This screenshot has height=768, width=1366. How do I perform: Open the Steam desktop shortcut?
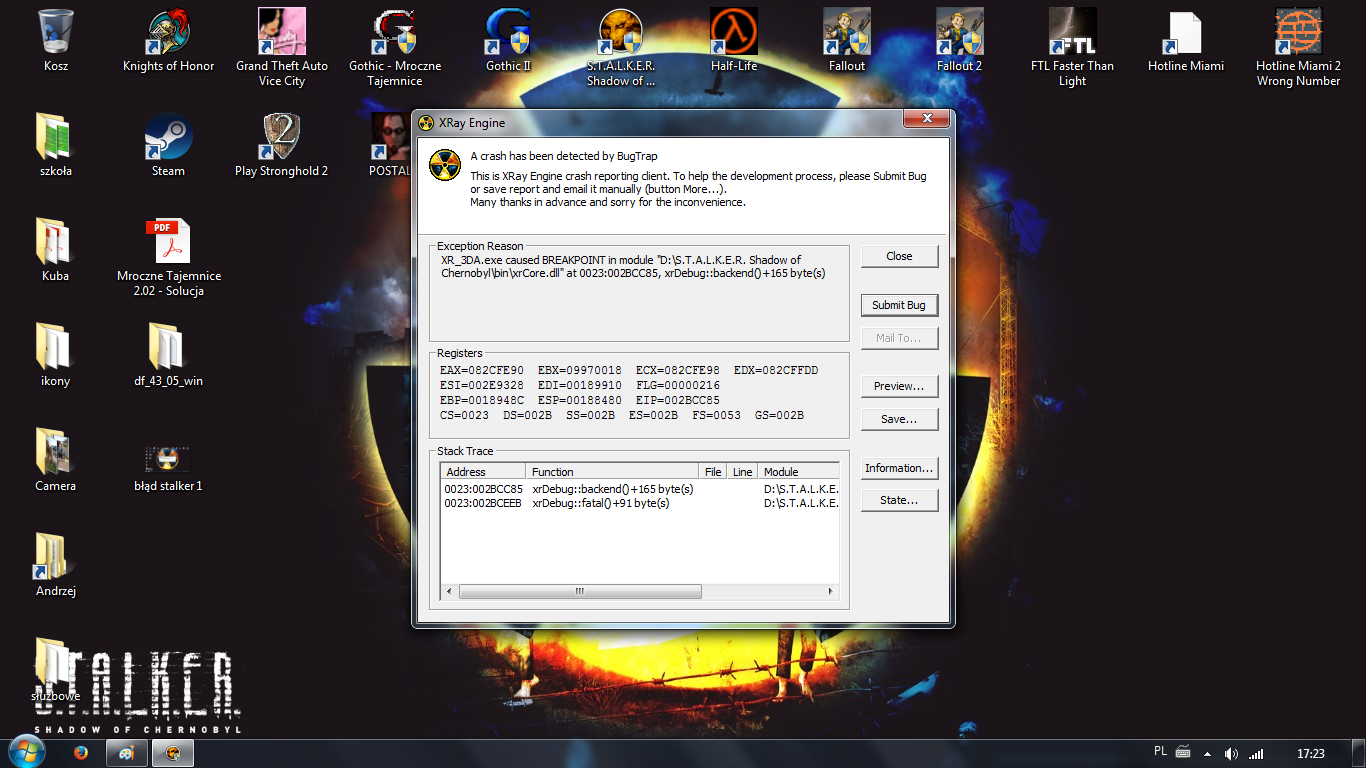tap(168, 138)
